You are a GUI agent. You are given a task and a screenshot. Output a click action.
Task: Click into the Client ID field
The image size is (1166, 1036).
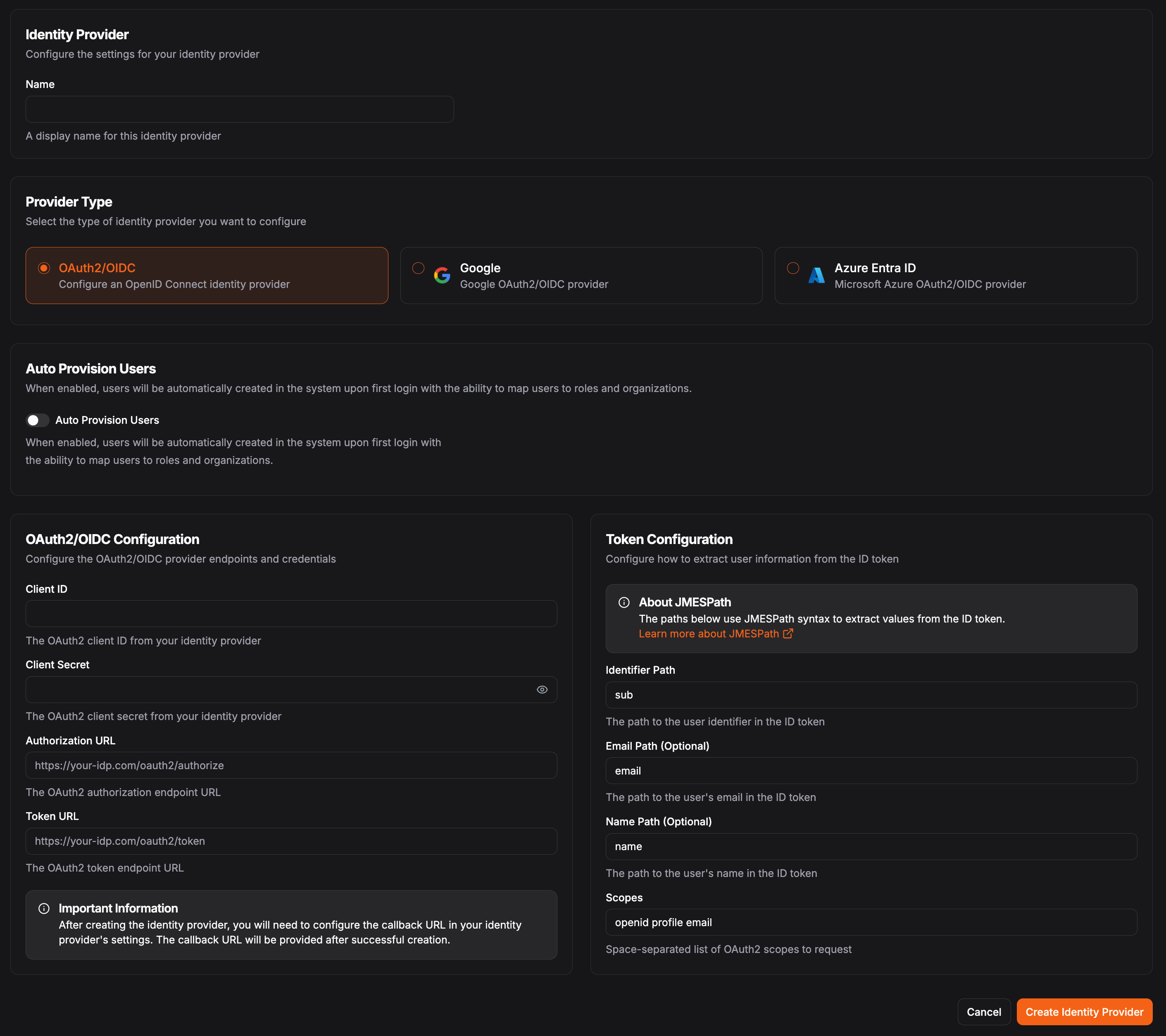tap(291, 614)
